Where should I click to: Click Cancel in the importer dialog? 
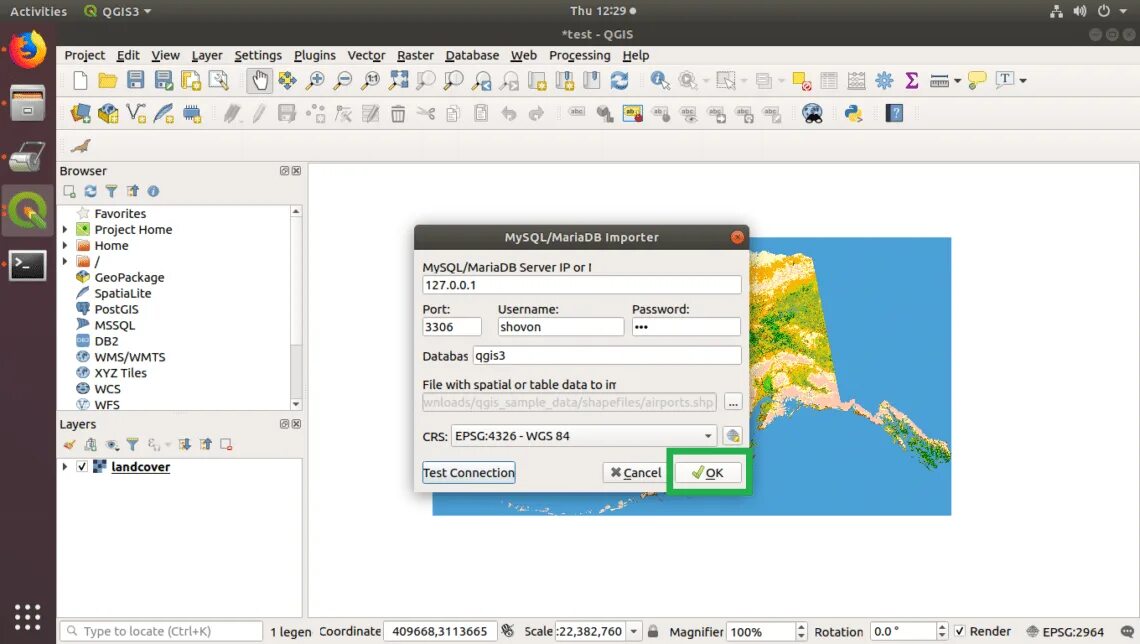(x=635, y=472)
